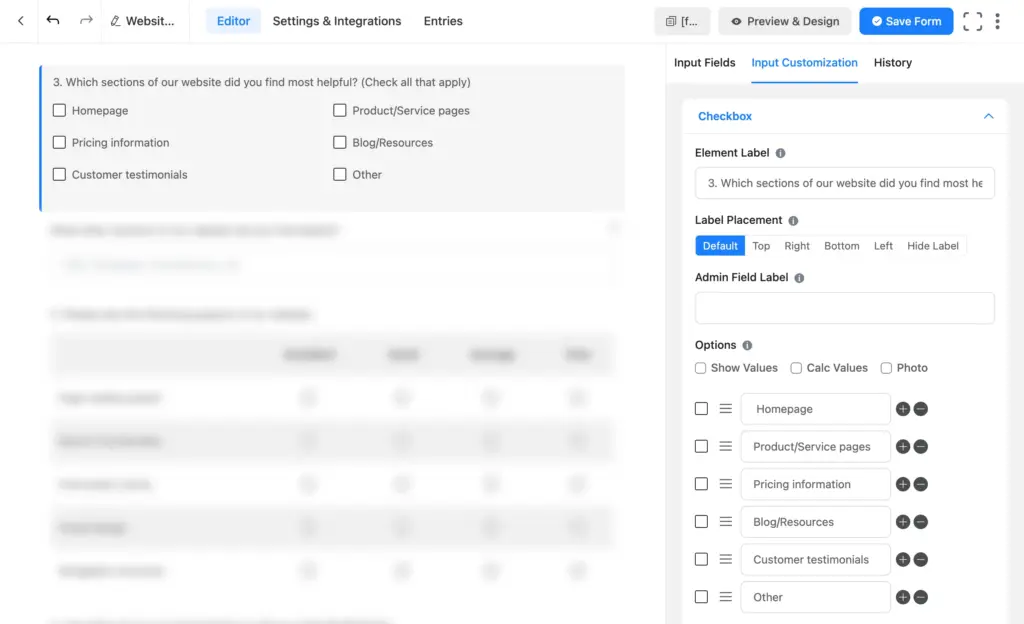Redo the last change
1024x624 pixels.
[x=86, y=20]
